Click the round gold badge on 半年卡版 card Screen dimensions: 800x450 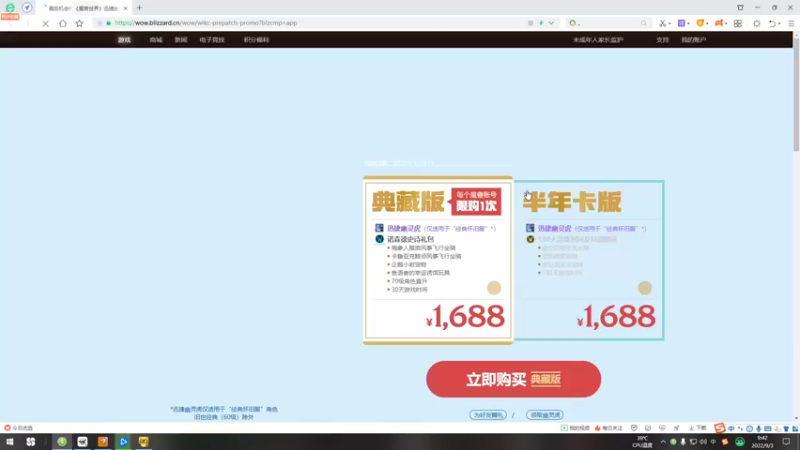(644, 288)
